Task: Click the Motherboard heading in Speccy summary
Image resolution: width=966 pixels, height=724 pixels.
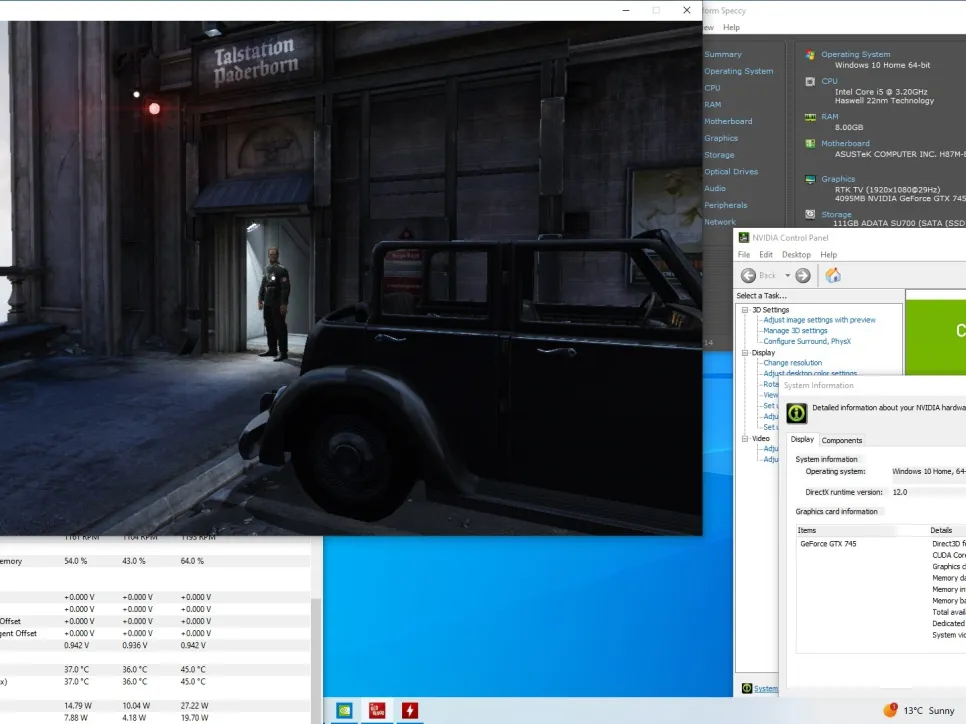Action: point(845,144)
